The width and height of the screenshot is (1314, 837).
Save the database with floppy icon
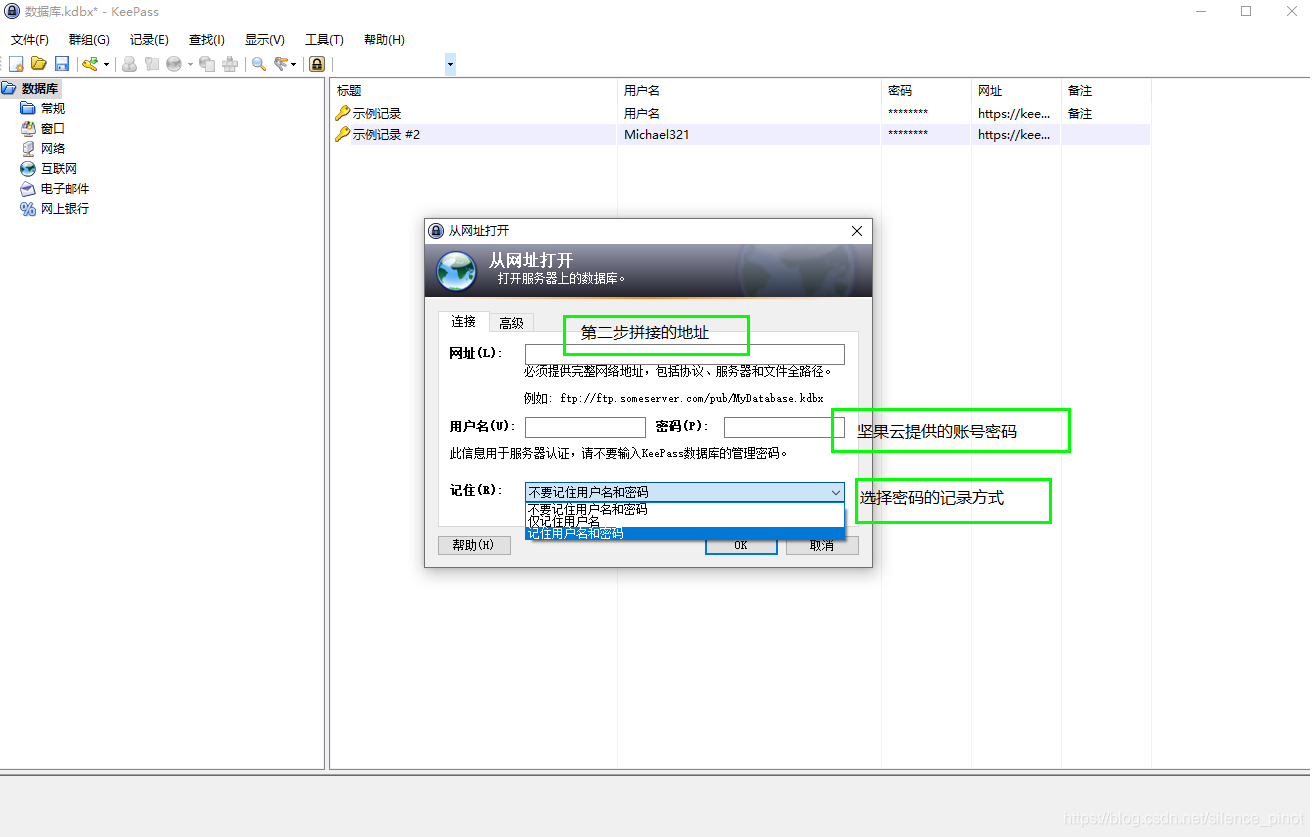click(61, 64)
